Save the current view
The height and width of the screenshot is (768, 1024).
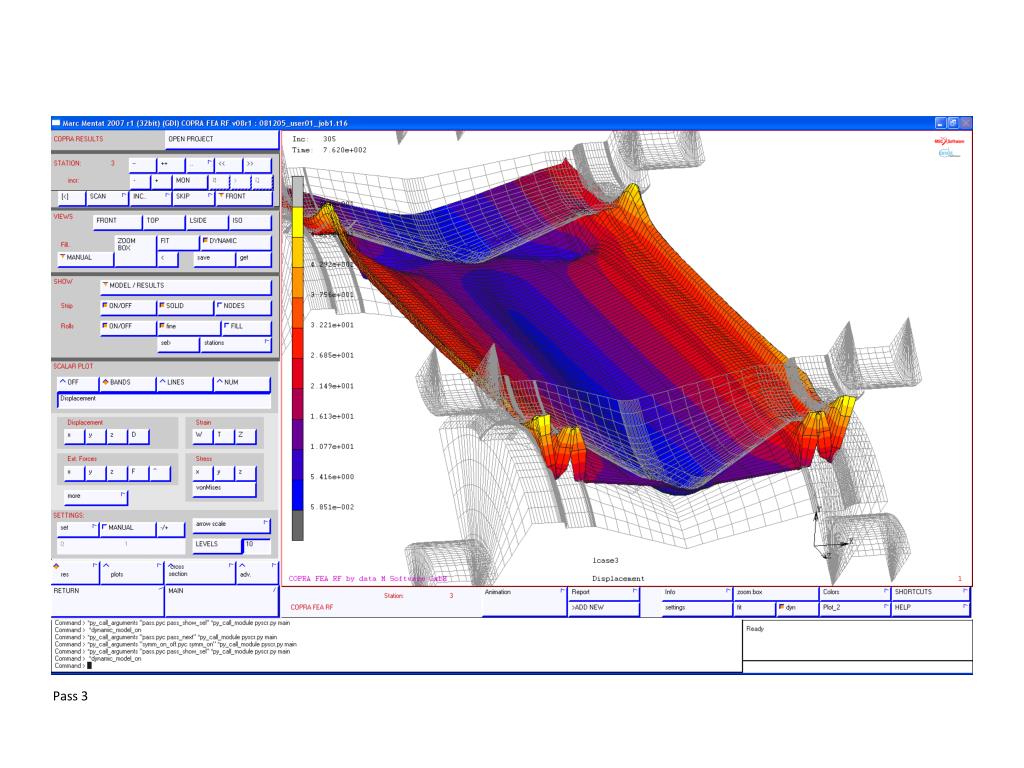[x=214, y=259]
